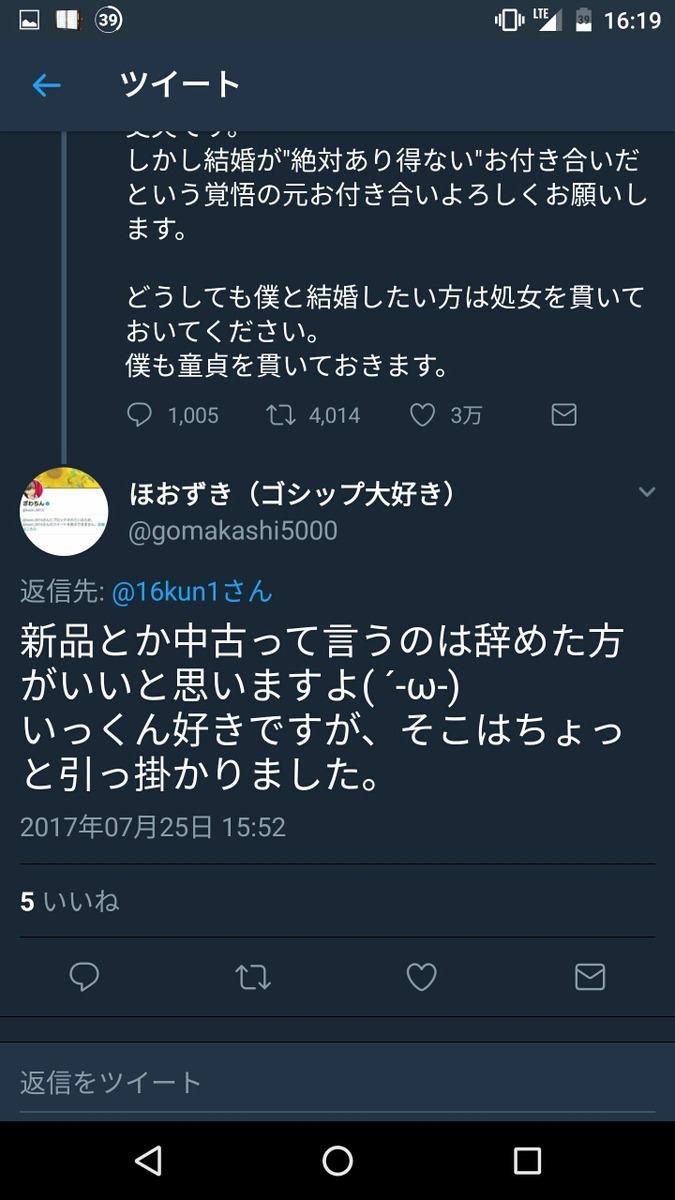Like the parent tweet with 3万 likes
This screenshot has width=675, height=1200.
pos(423,414)
